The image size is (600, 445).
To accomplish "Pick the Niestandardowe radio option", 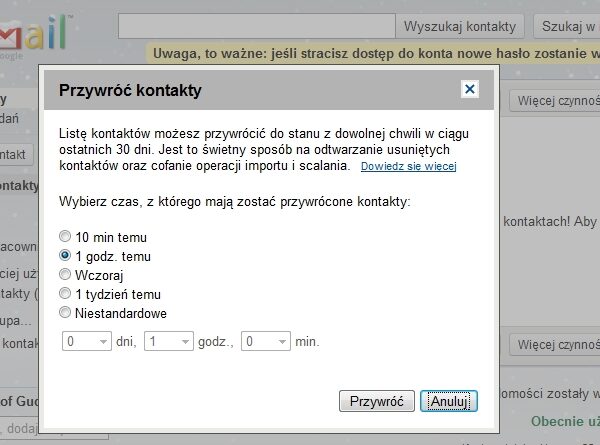I will (x=65, y=312).
